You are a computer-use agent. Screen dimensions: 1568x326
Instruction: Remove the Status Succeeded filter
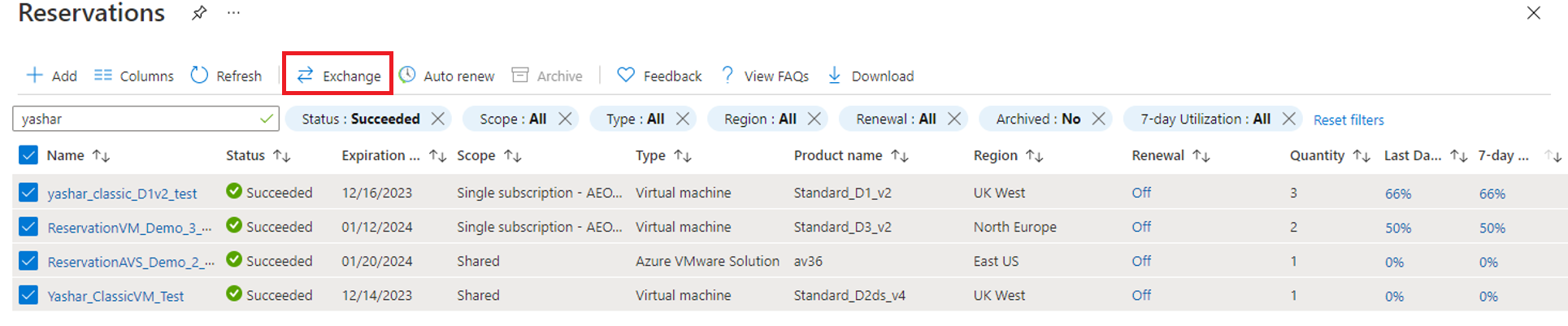click(x=438, y=119)
